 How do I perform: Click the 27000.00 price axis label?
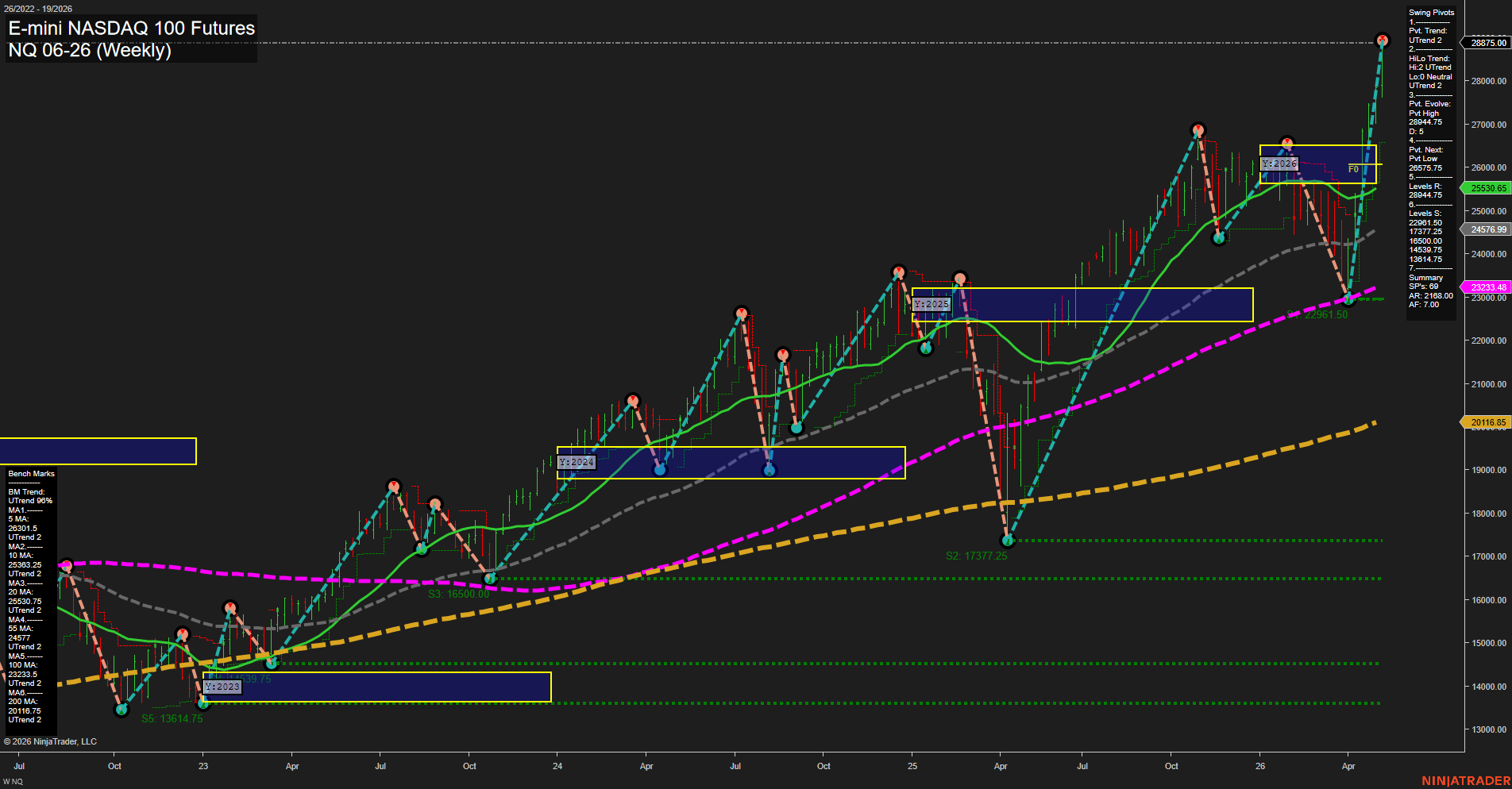[x=1489, y=125]
